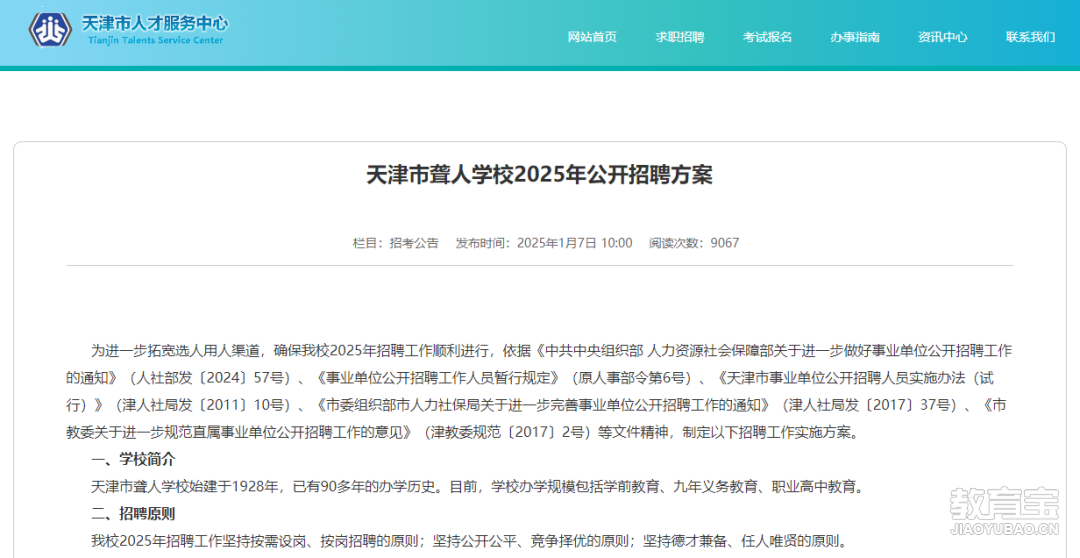Click the paragraph line starting 为进一步拓宽选人用人渠道
Image resolution: width=1080 pixels, height=558 pixels.
(551, 351)
